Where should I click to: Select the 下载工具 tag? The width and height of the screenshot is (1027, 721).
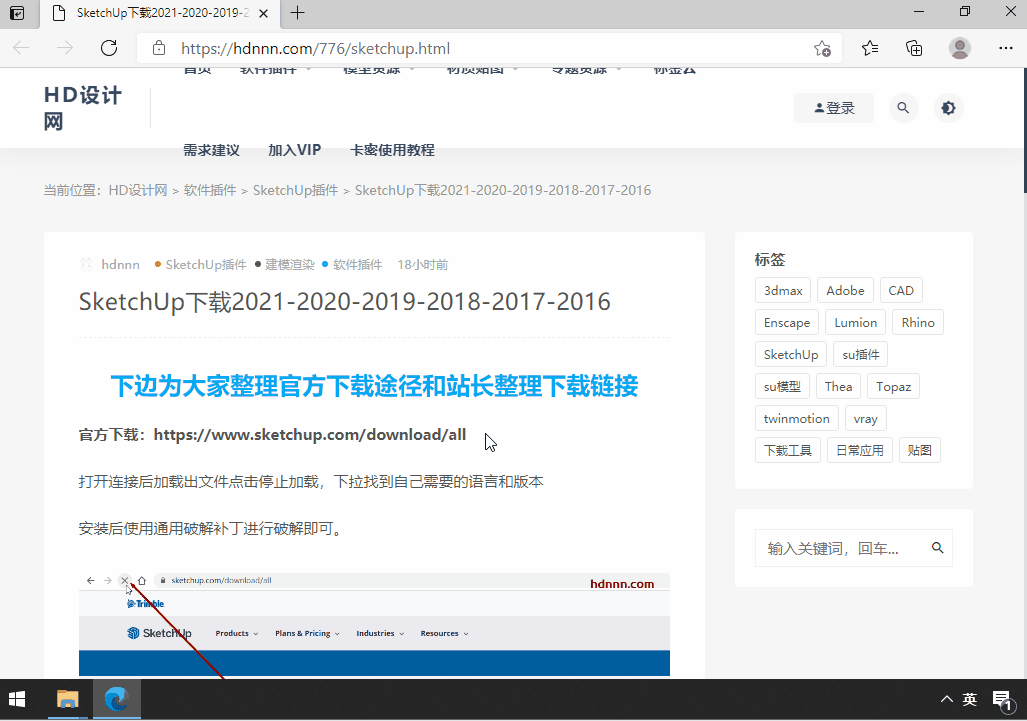point(787,451)
